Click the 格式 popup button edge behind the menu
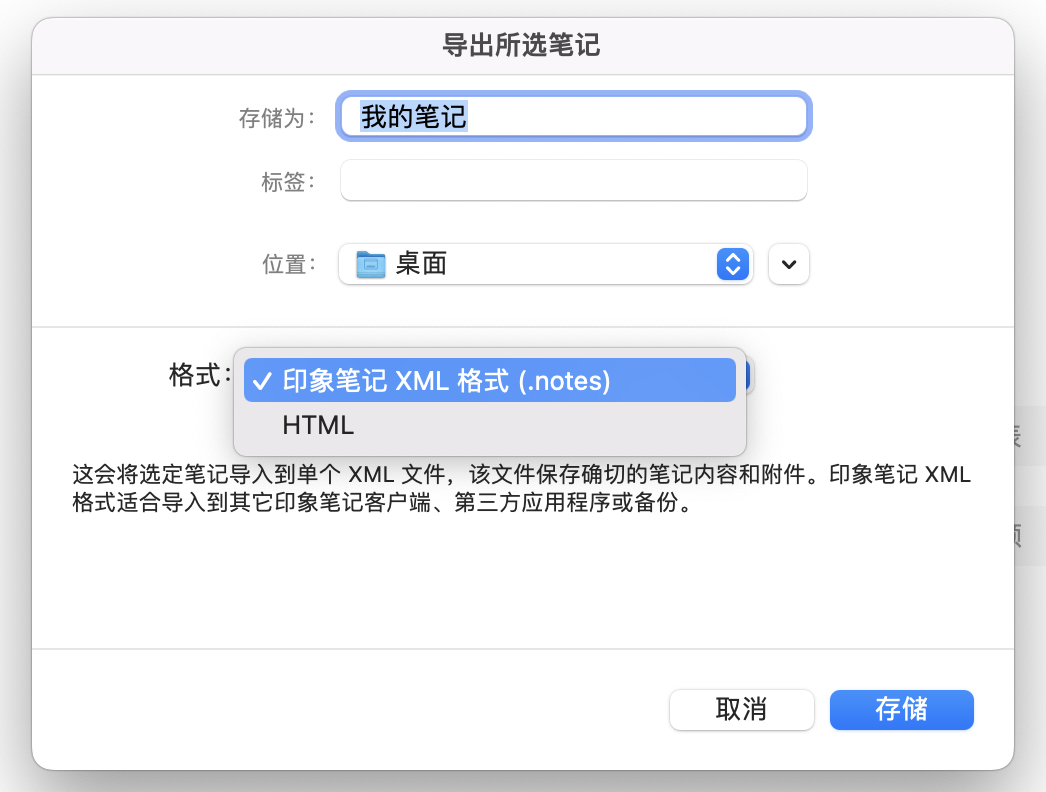This screenshot has height=792, width=1046. pos(750,377)
